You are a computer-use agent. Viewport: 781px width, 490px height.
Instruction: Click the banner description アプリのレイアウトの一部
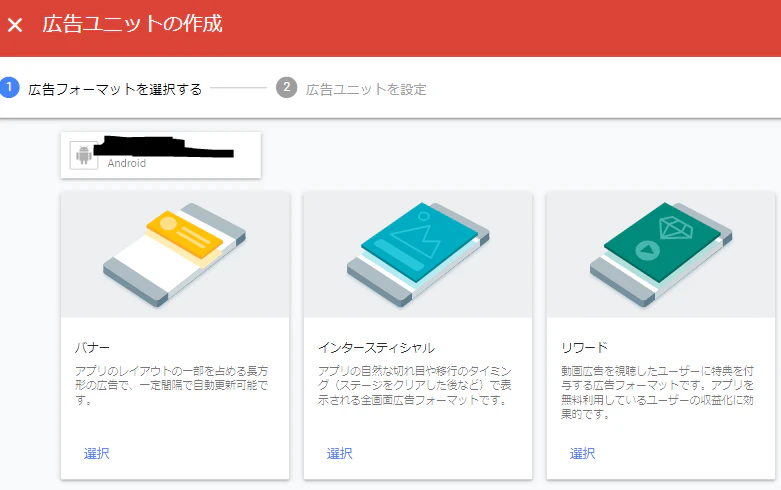[172, 385]
